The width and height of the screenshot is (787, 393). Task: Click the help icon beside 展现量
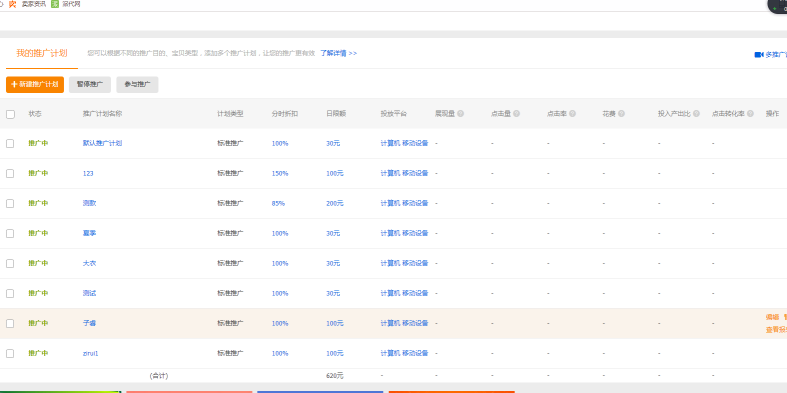(460, 114)
